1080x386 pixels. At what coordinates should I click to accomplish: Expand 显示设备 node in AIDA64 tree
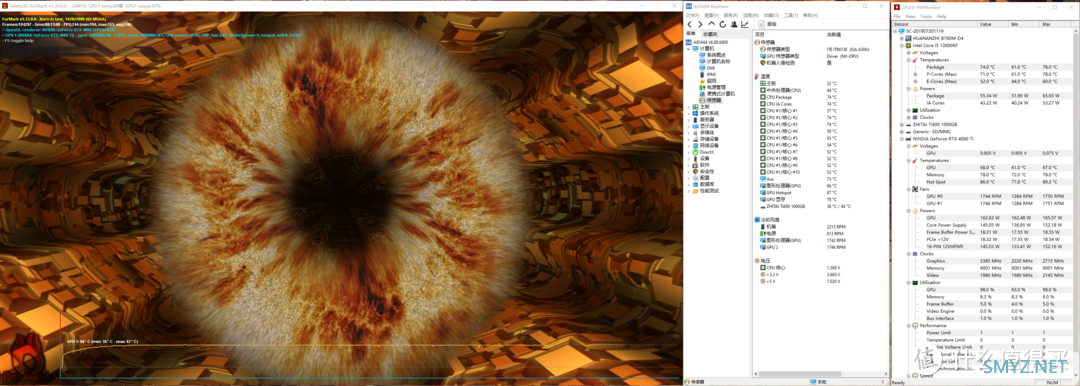pos(688,126)
